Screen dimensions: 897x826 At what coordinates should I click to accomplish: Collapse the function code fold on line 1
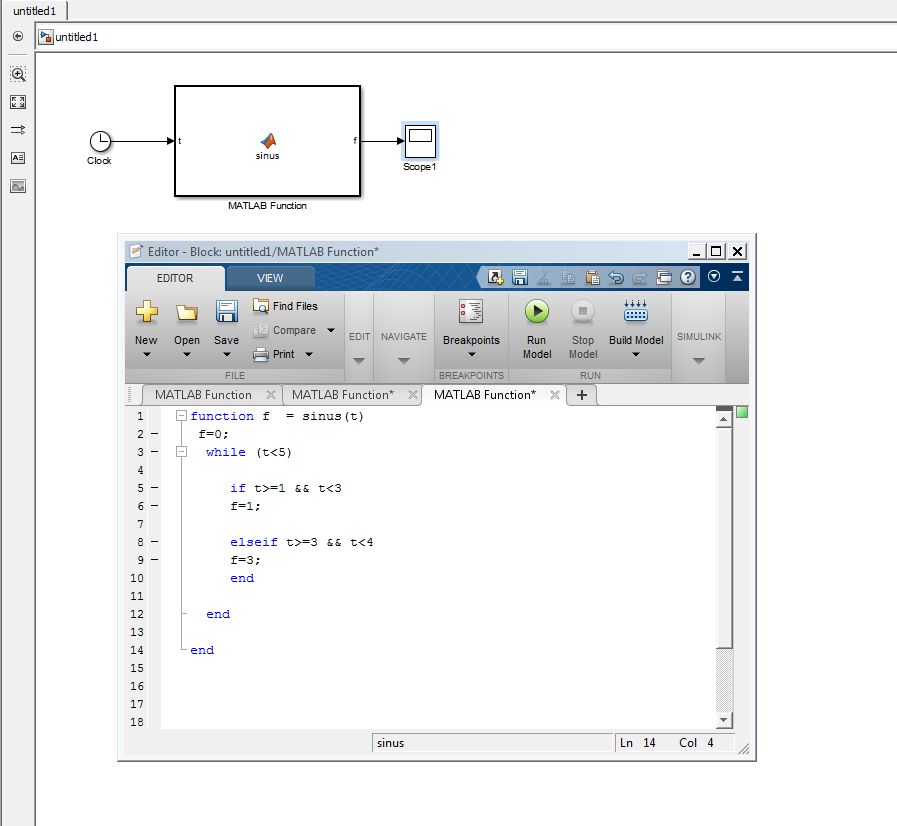click(x=181, y=416)
